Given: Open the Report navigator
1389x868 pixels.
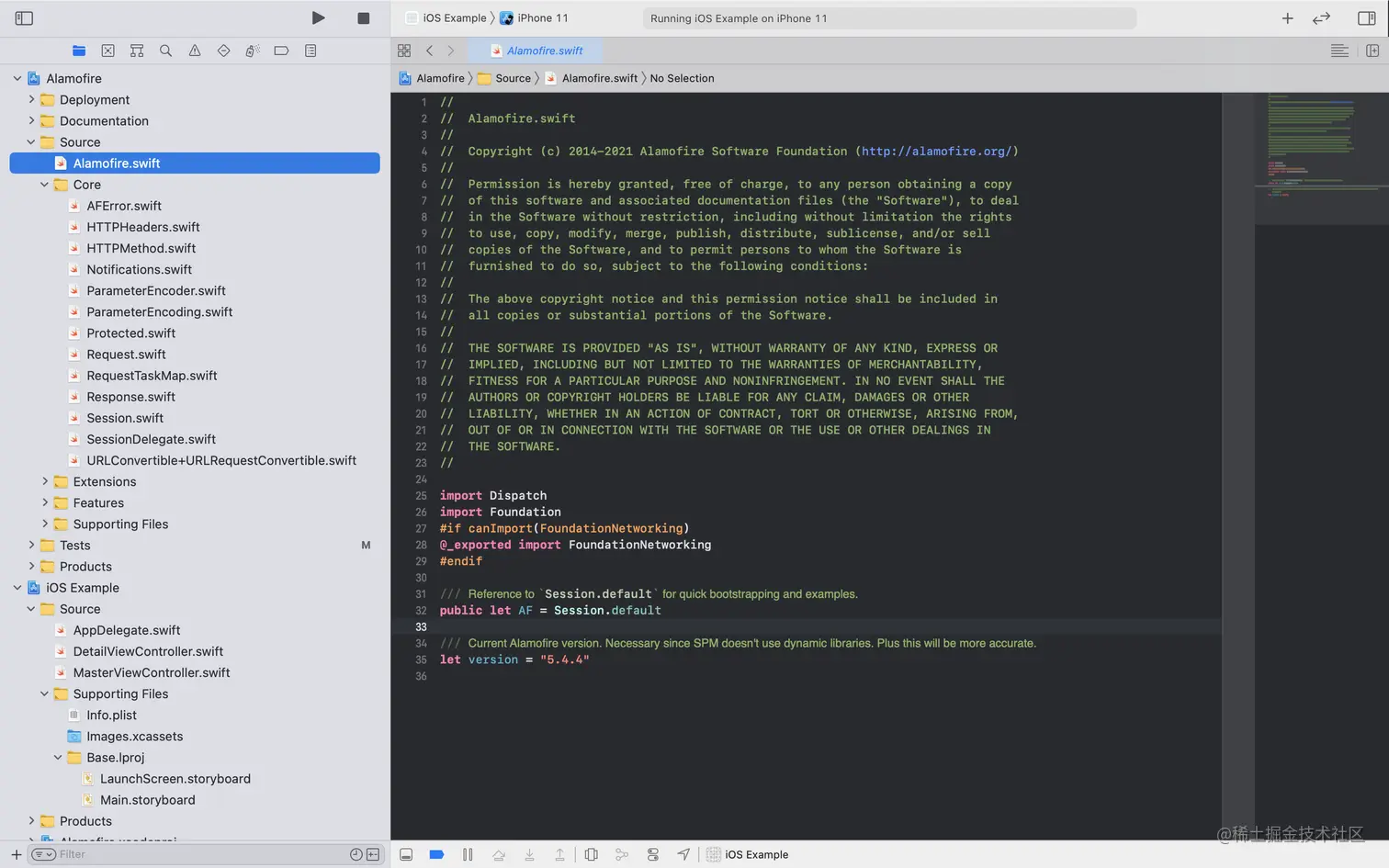Looking at the screenshot, I should point(311,51).
